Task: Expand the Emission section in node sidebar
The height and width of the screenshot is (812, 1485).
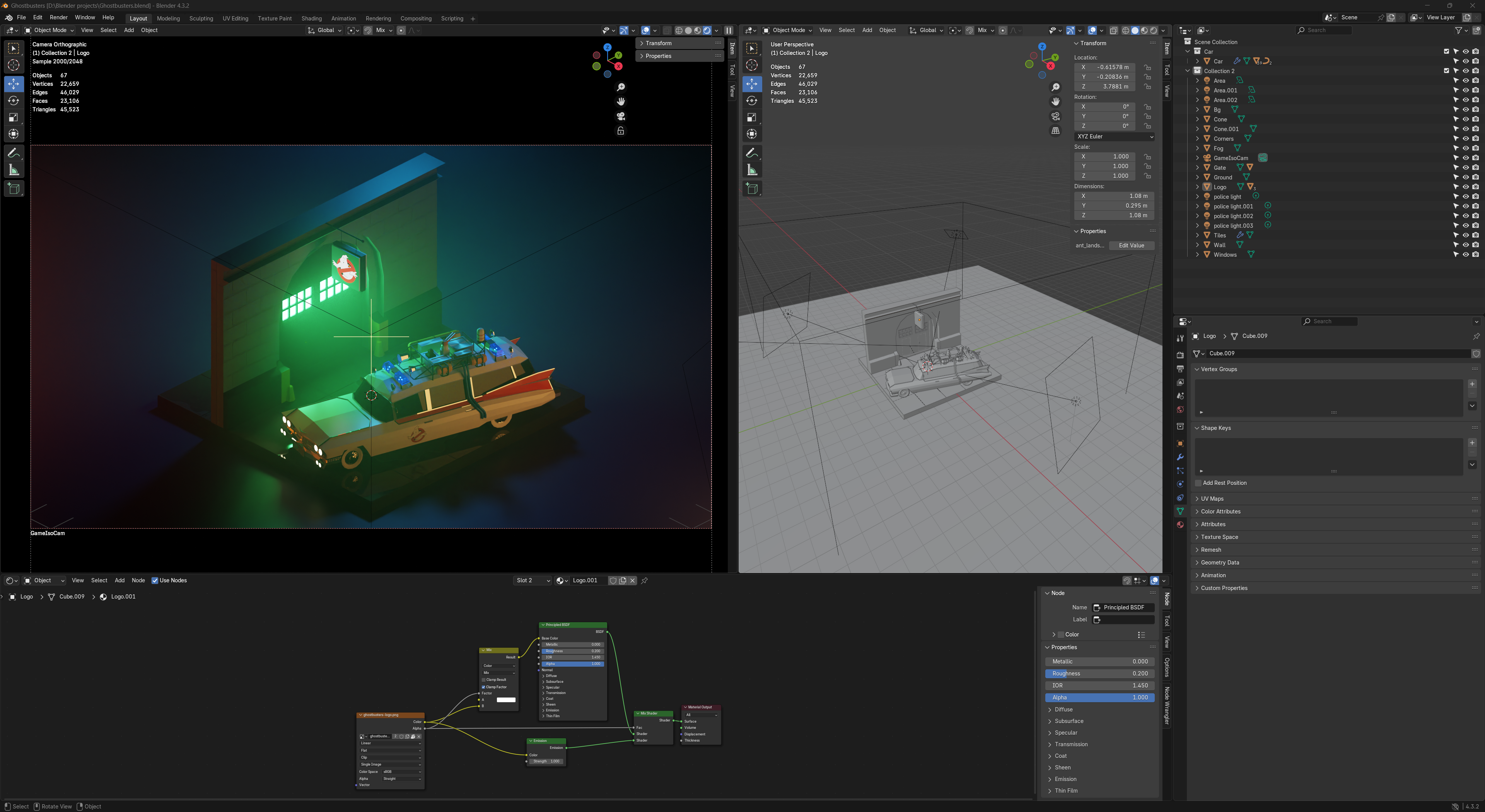Action: pos(1065,779)
